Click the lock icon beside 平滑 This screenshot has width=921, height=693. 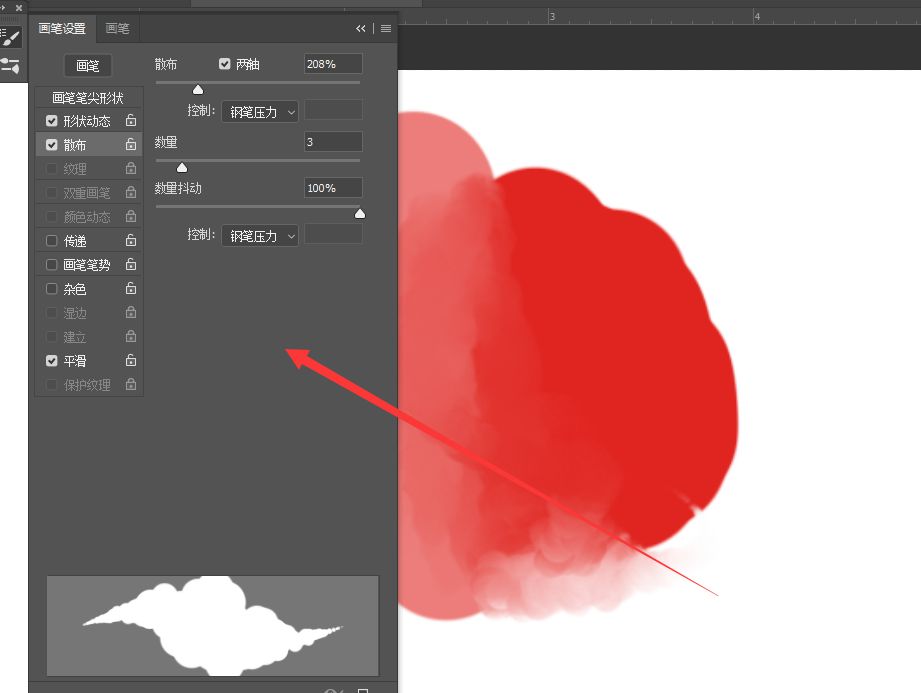coord(131,361)
